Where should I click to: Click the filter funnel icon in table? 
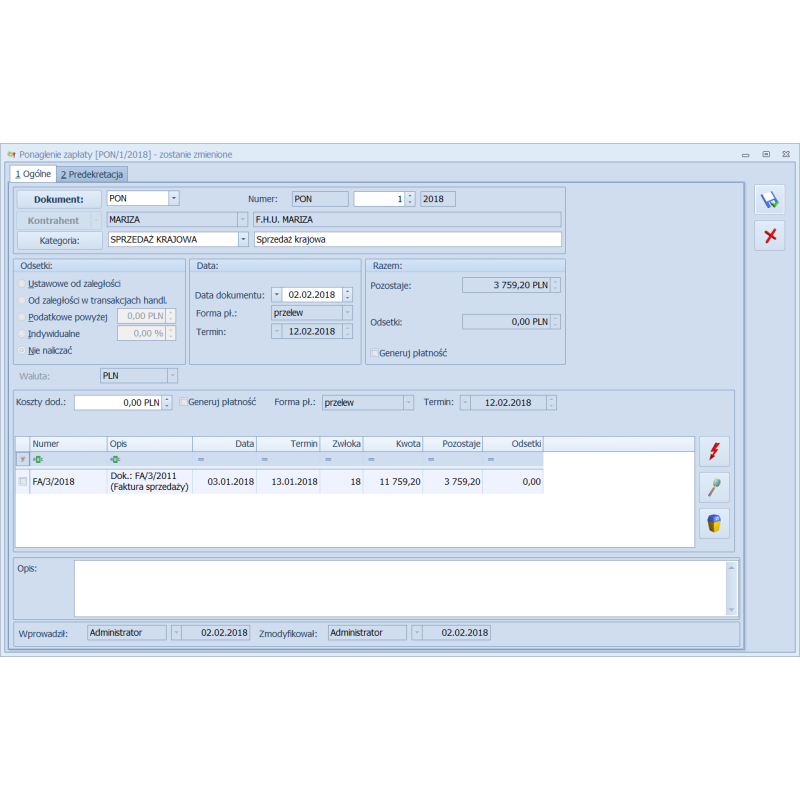[x=22, y=459]
